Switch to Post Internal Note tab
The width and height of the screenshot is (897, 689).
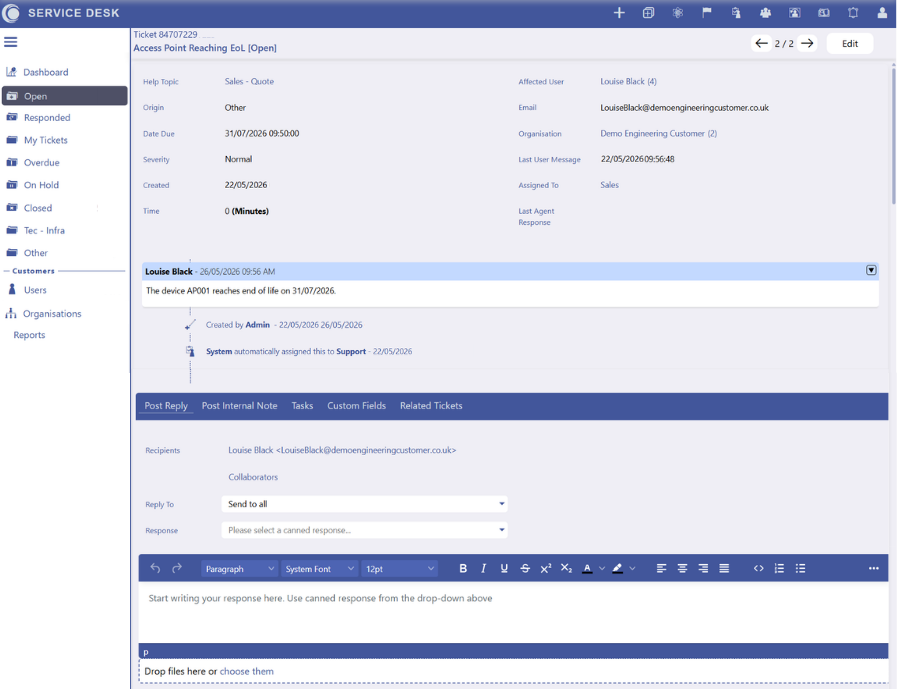[239, 406]
